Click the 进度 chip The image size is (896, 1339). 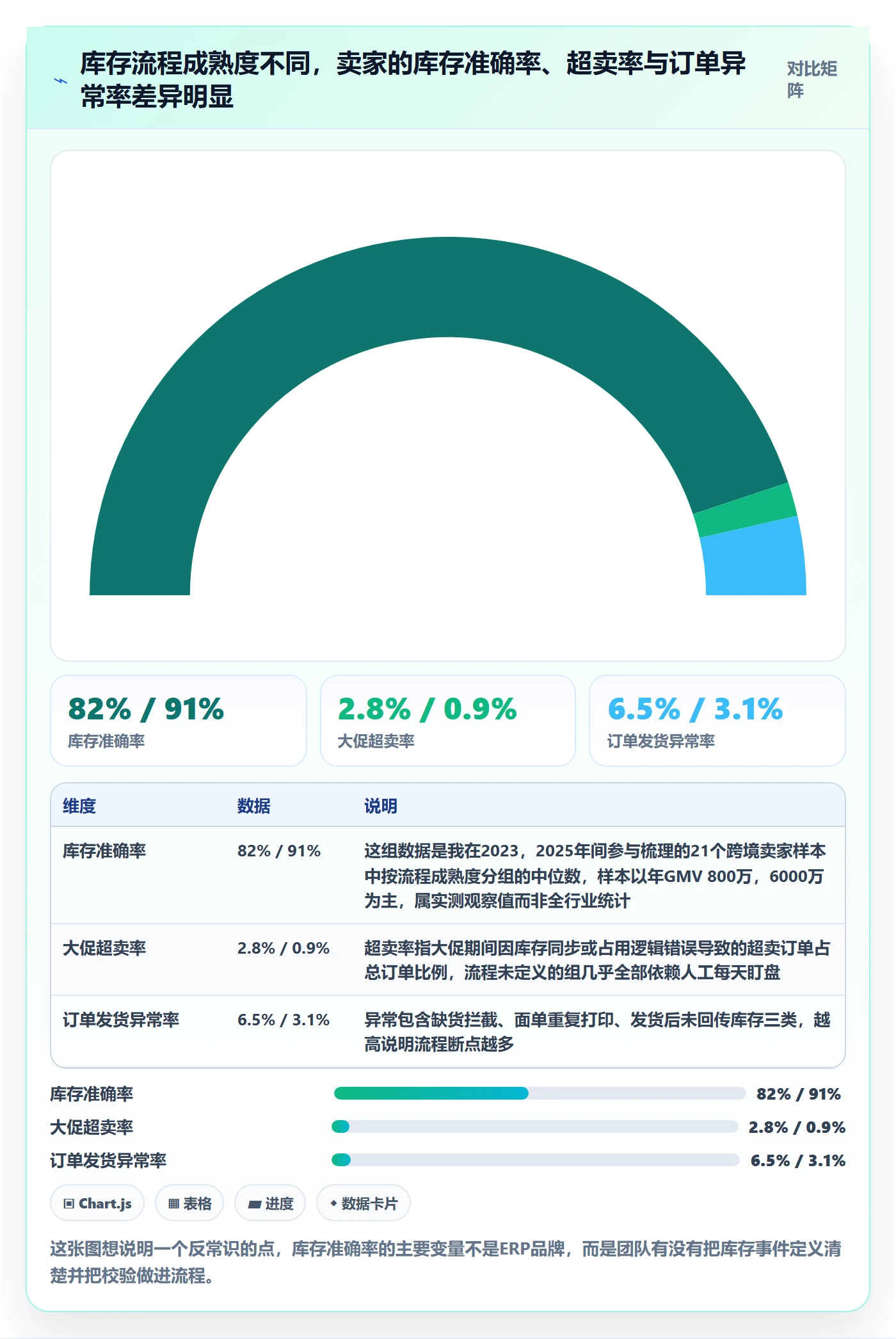pyautogui.click(x=270, y=1203)
